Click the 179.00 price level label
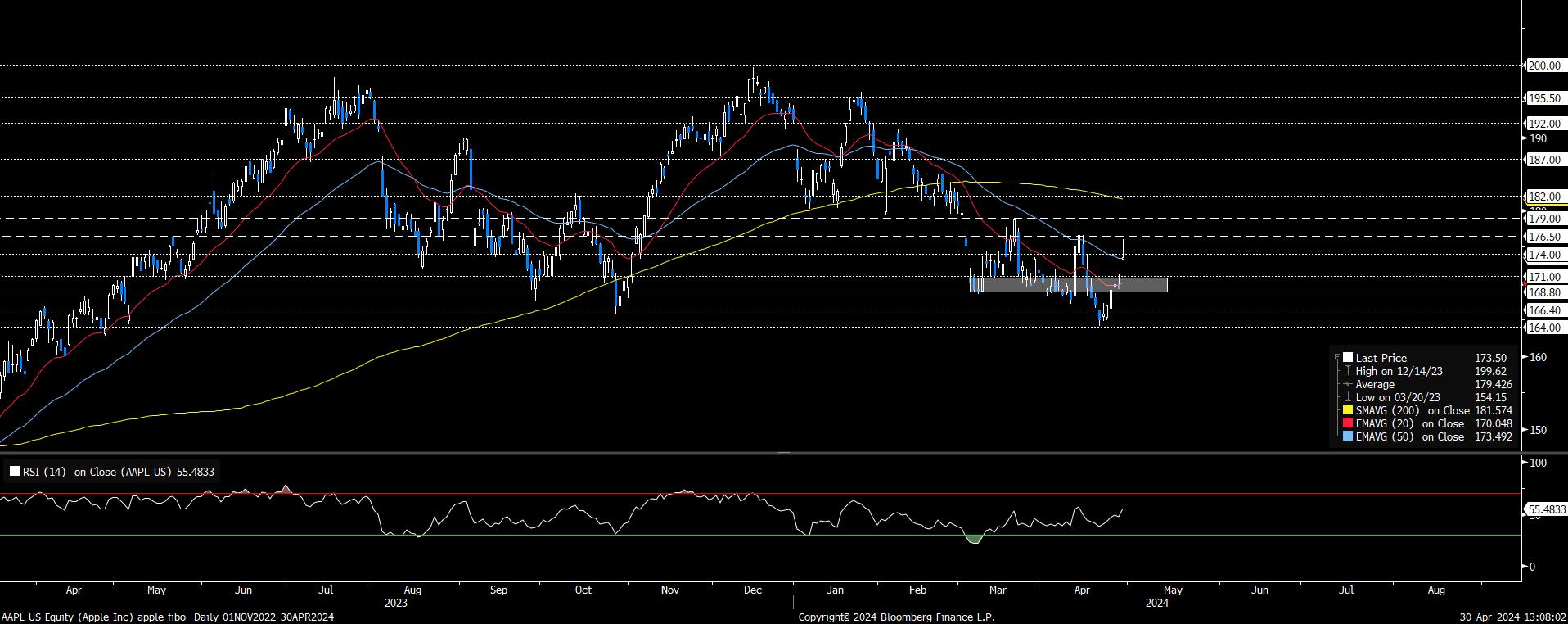Screen dimensions: 1568x624 coord(1544,219)
